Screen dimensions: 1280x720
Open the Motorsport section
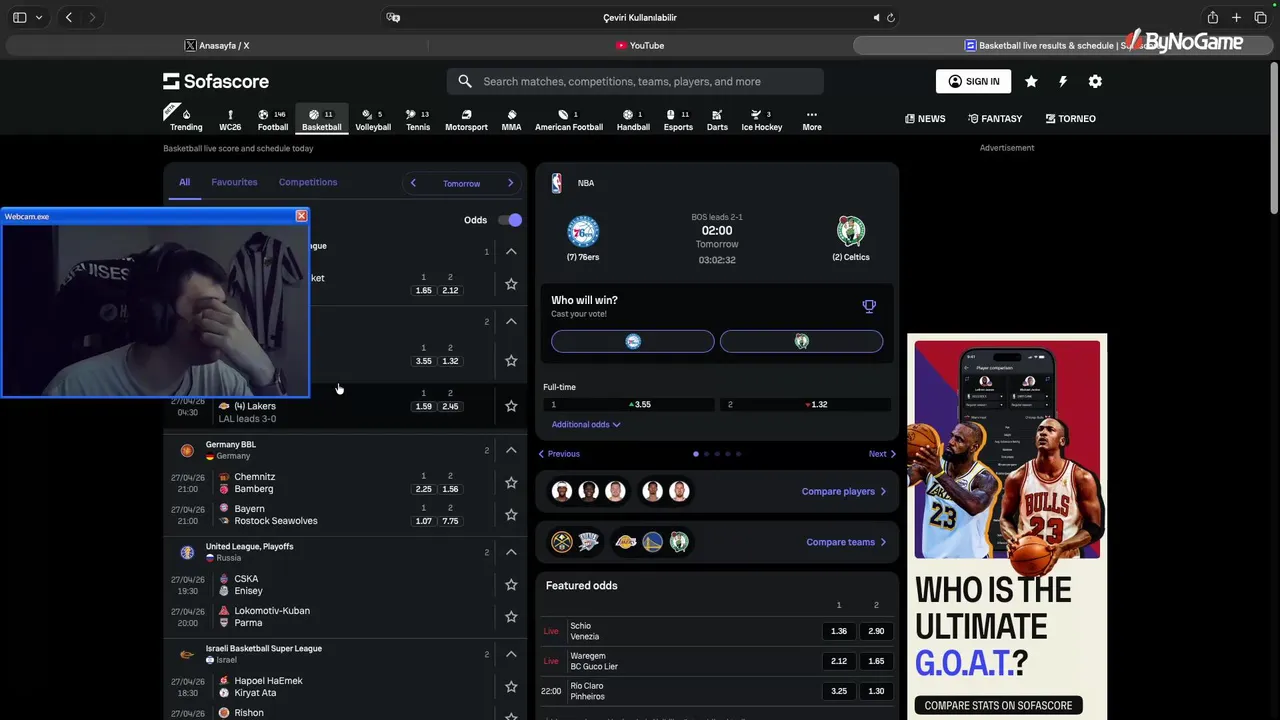tap(466, 120)
